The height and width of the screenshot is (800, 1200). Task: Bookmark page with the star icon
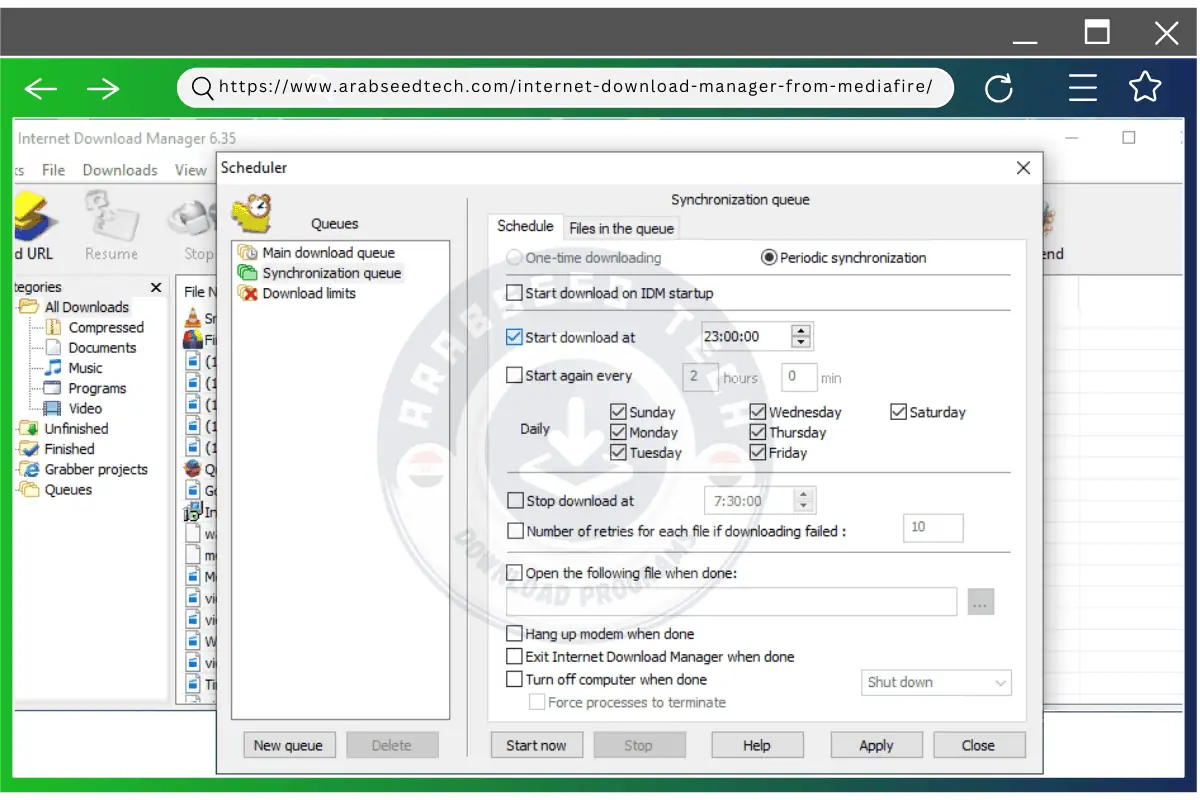1145,88
